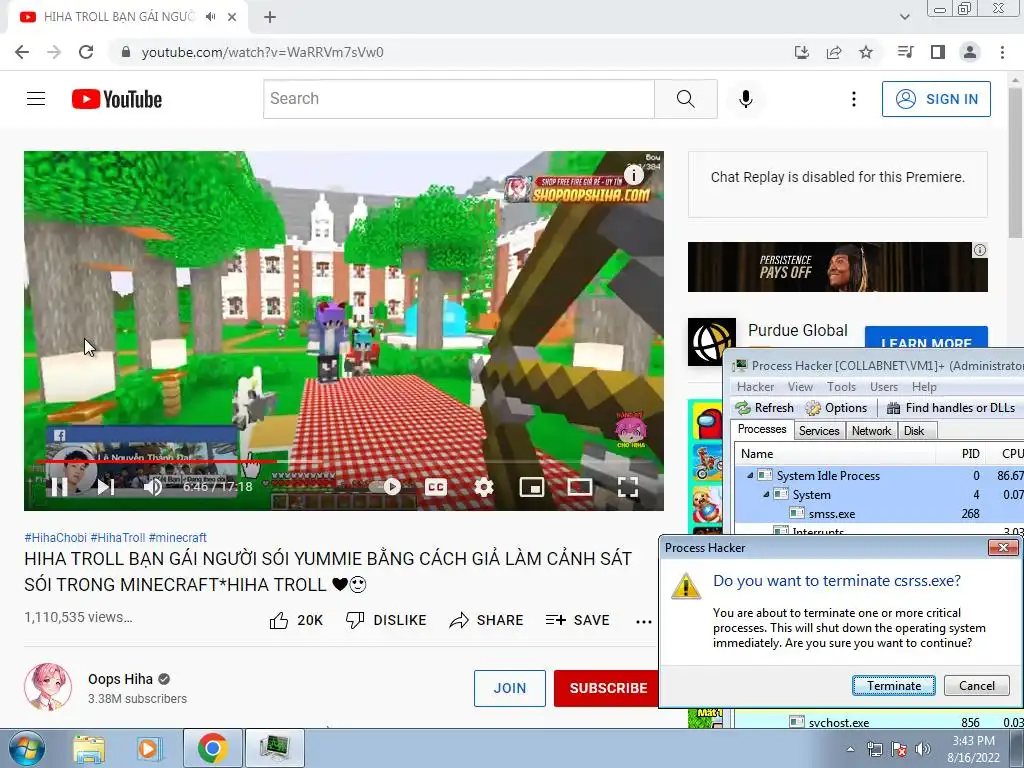Click Find handles or DLLs
The width and height of the screenshot is (1024, 768).
point(950,408)
